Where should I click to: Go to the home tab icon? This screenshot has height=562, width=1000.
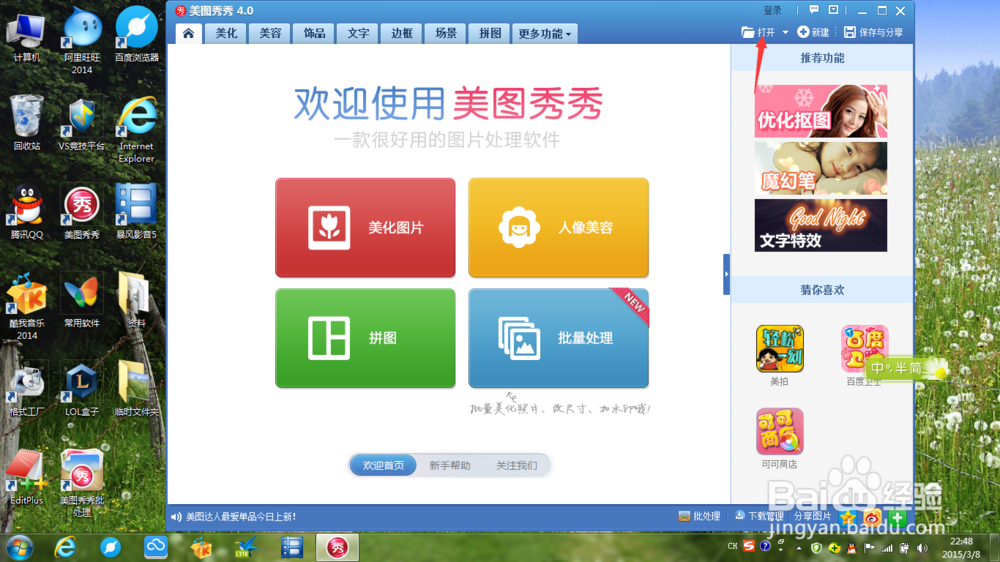[x=188, y=33]
